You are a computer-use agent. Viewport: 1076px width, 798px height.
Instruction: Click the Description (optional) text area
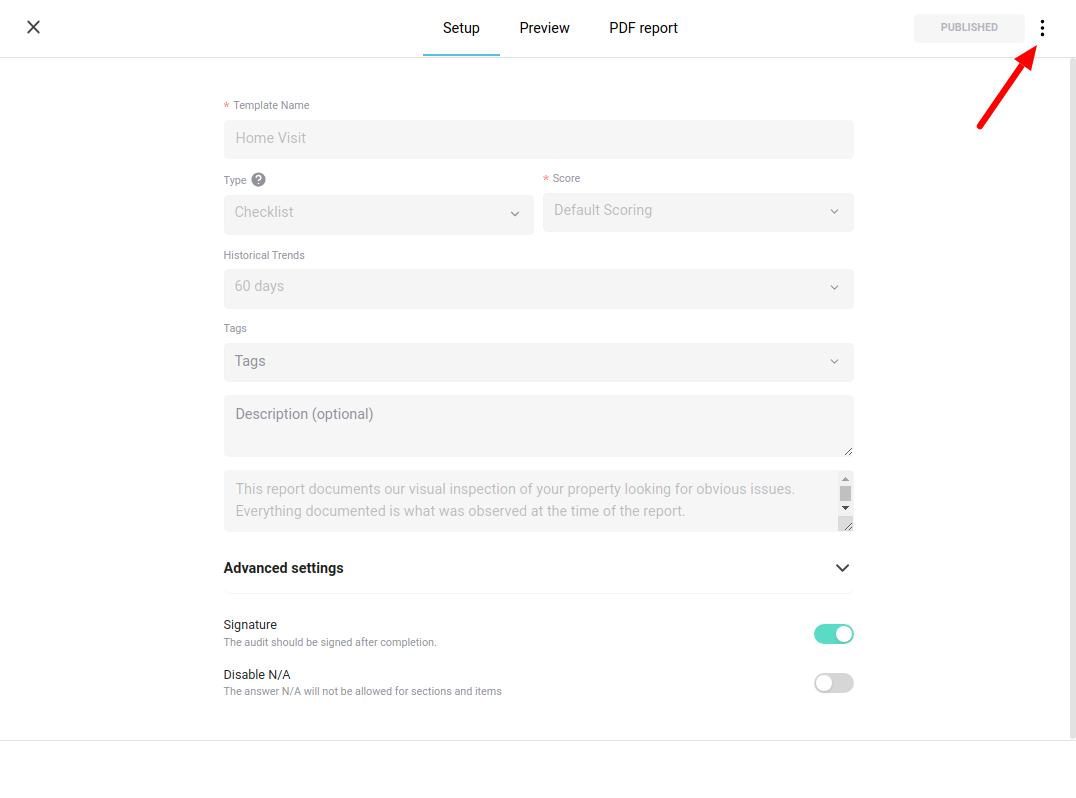coord(538,425)
